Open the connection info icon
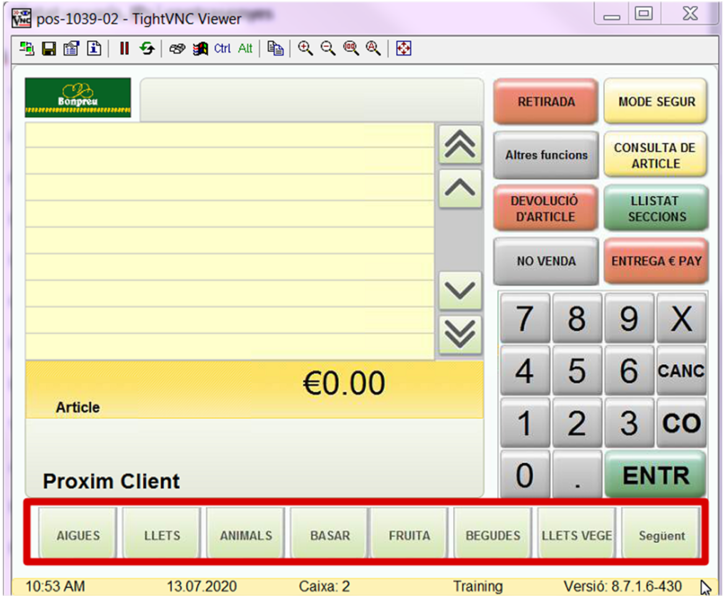The image size is (723, 600). pyautogui.click(x=93, y=48)
